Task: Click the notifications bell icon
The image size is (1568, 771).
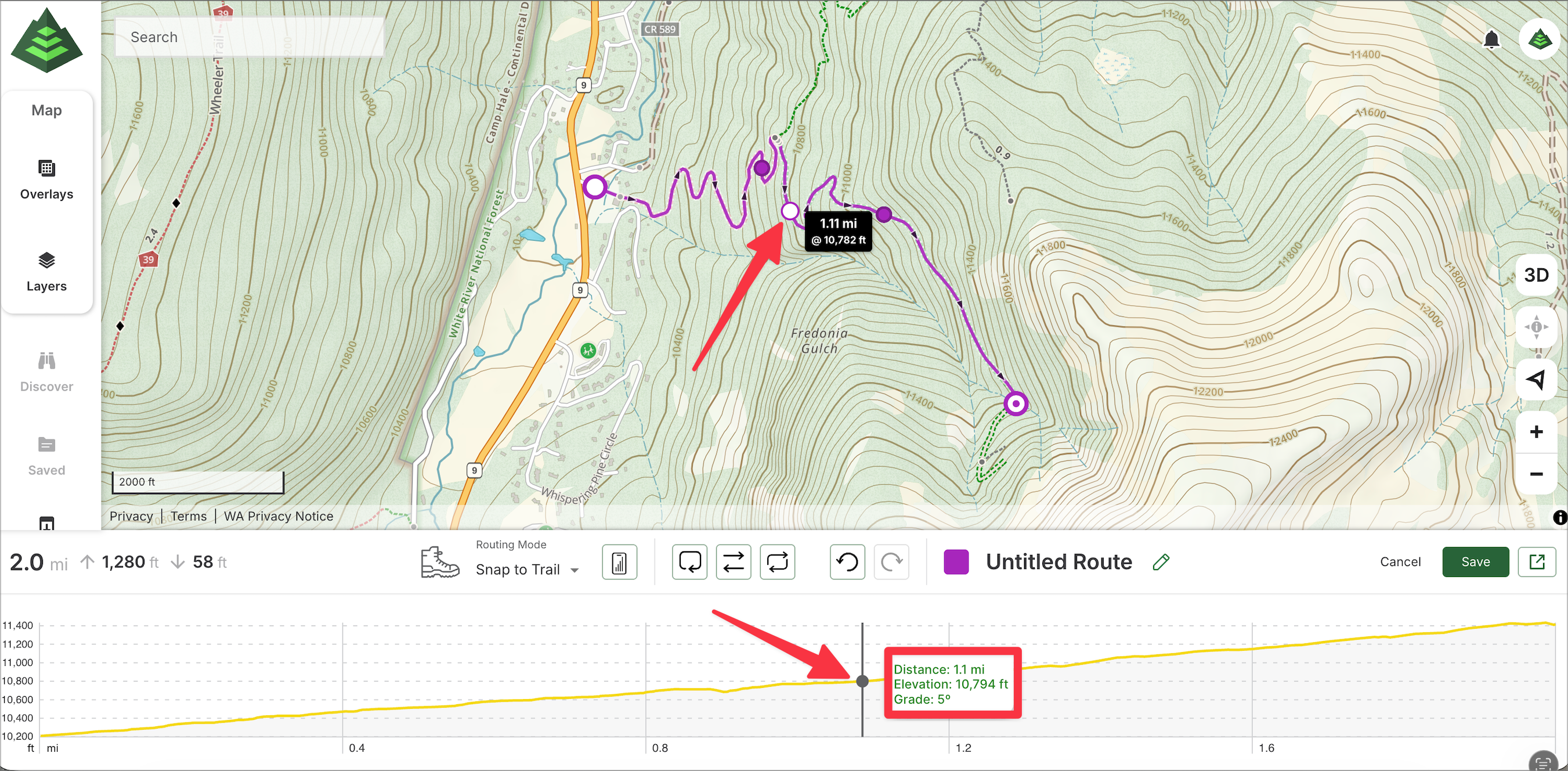Action: 1491,40
